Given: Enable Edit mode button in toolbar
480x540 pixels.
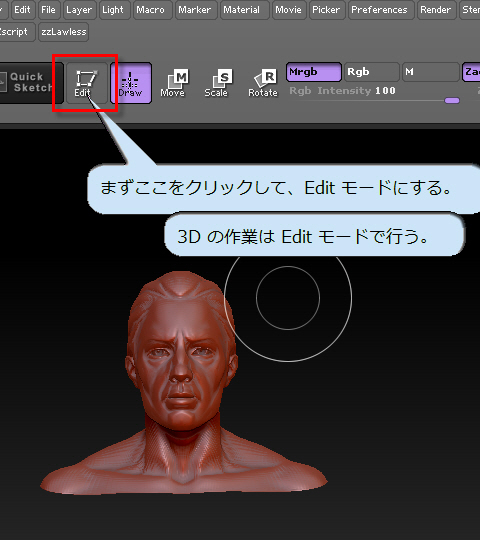Looking at the screenshot, I should tap(86, 83).
